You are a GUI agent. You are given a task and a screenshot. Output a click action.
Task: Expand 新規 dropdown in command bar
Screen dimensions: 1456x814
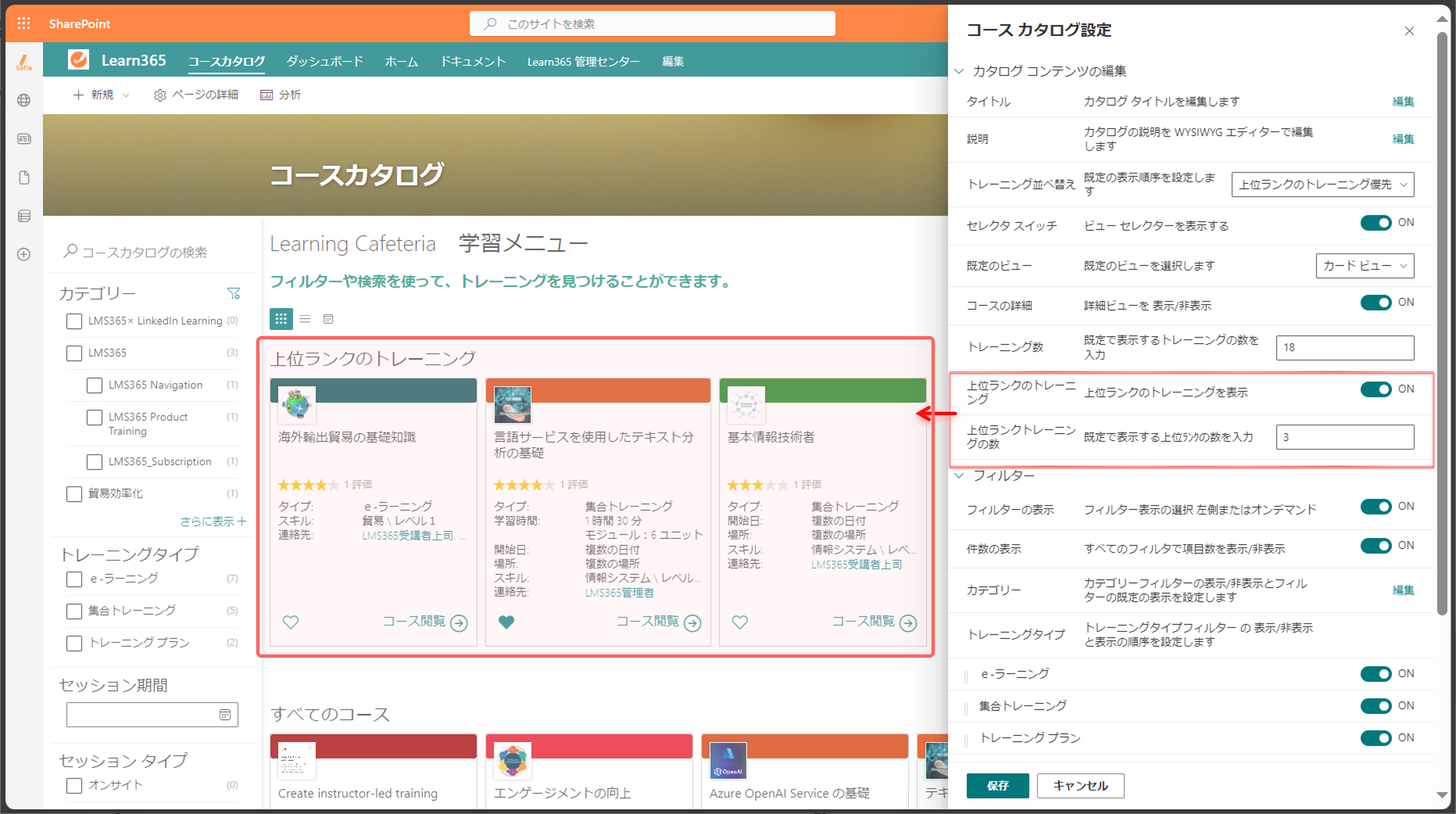tap(126, 95)
